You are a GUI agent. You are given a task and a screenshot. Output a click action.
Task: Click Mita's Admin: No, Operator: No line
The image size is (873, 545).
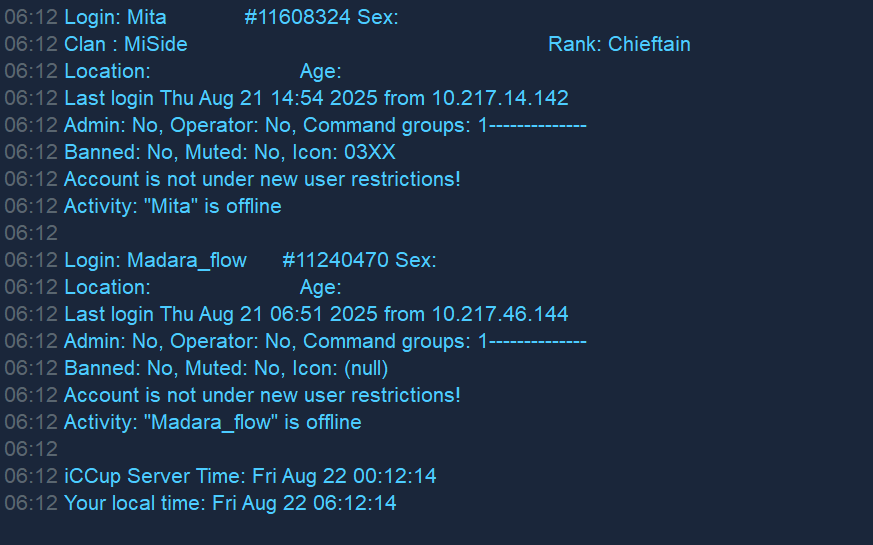(325, 125)
